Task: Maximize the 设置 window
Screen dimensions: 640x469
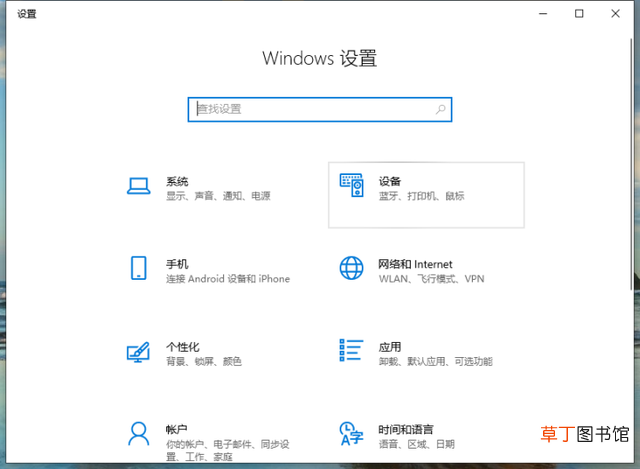Action: 579,14
